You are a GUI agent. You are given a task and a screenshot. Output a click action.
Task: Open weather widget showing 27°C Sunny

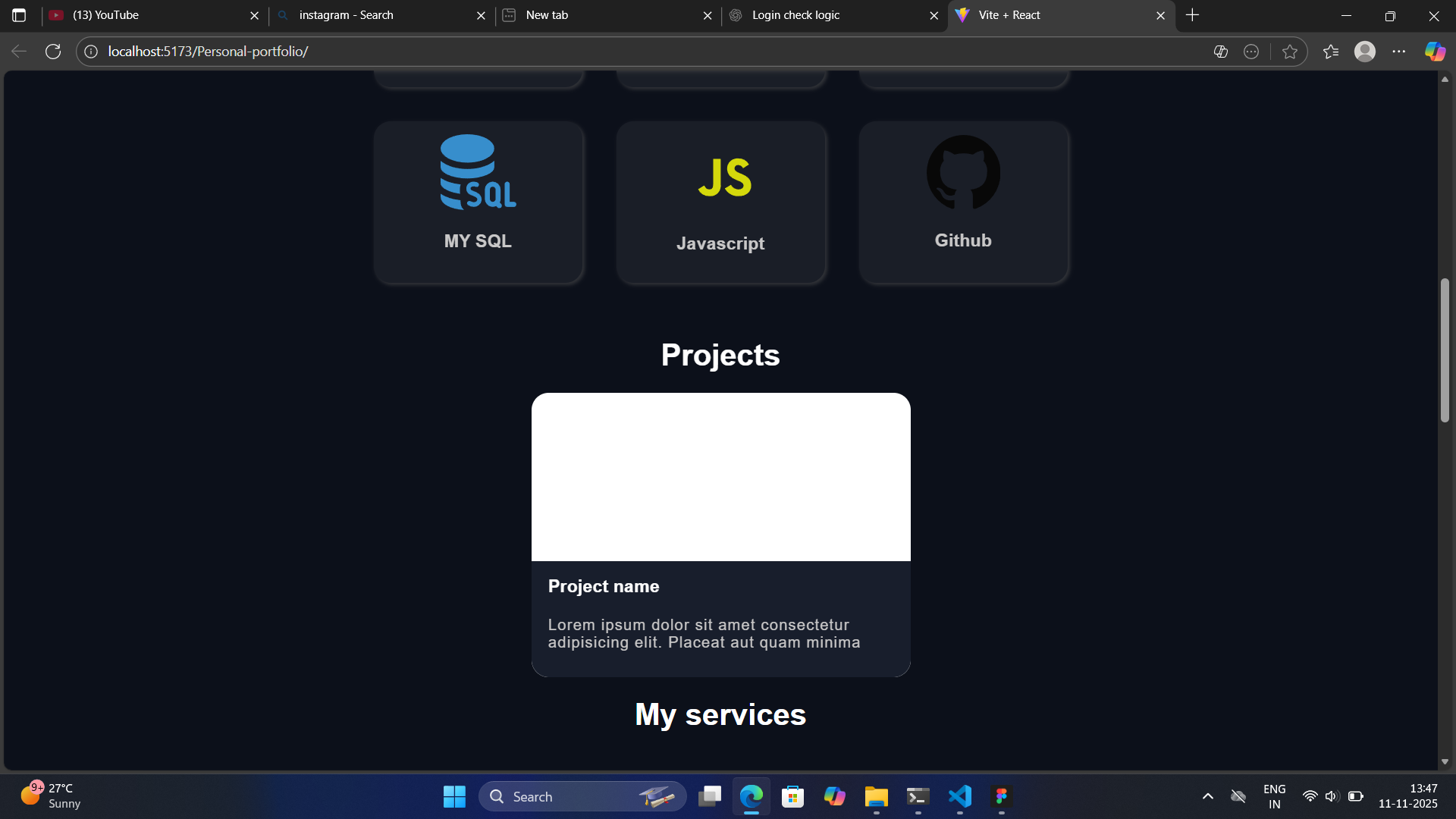coord(50,796)
